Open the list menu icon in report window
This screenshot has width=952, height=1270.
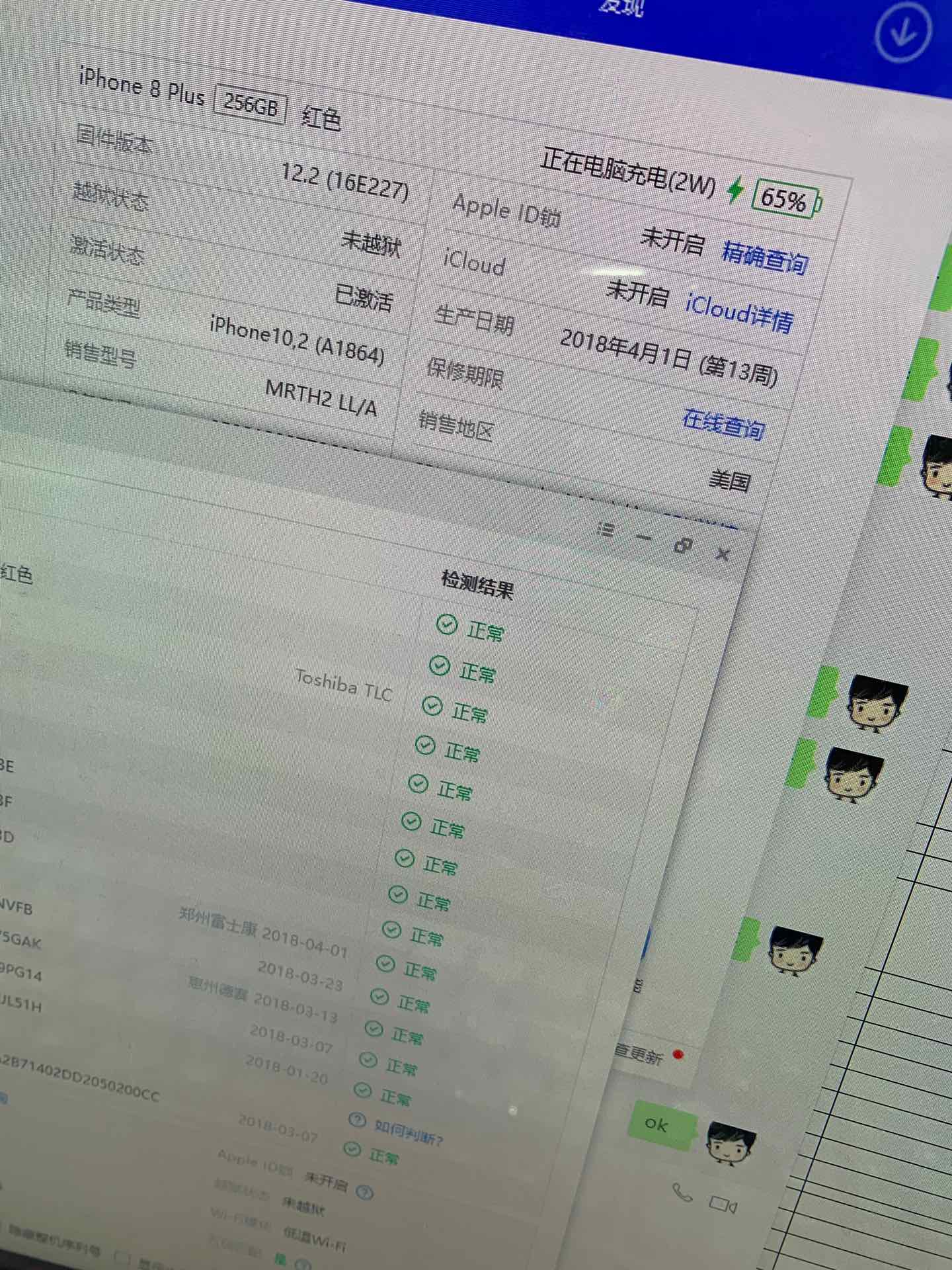pos(606,529)
